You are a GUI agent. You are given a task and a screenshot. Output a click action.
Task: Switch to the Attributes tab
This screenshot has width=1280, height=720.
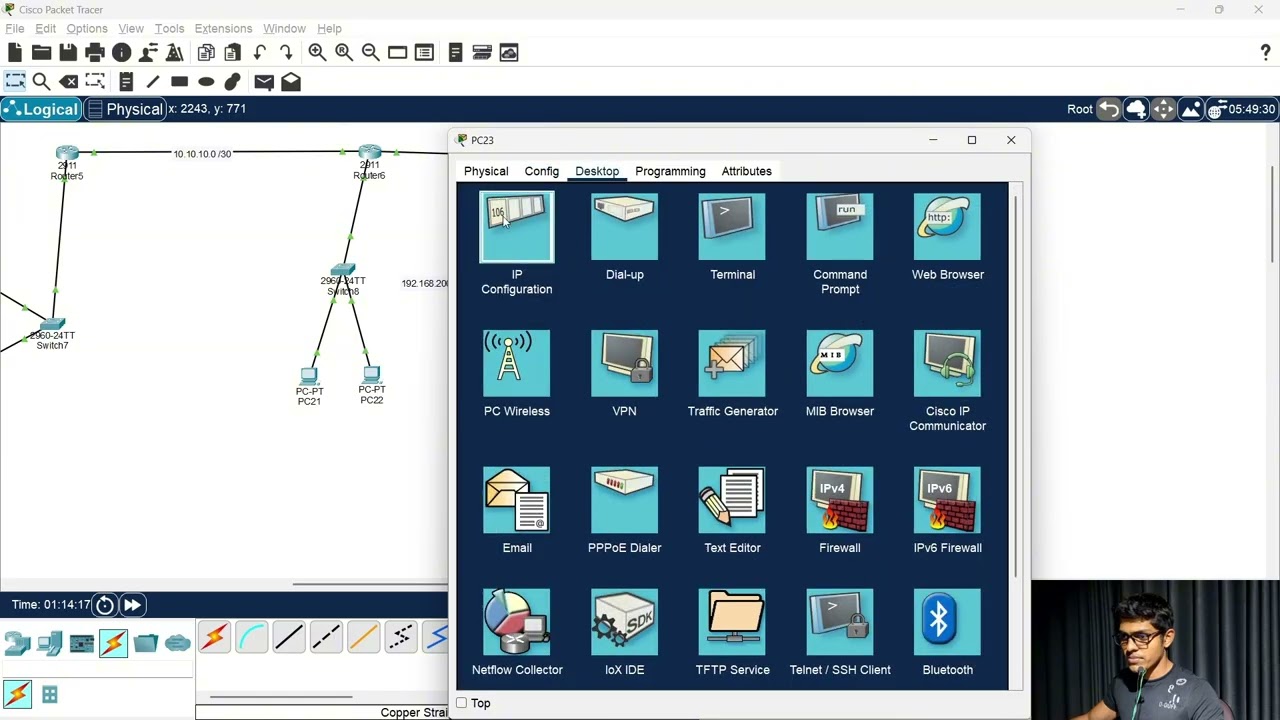coord(746,171)
